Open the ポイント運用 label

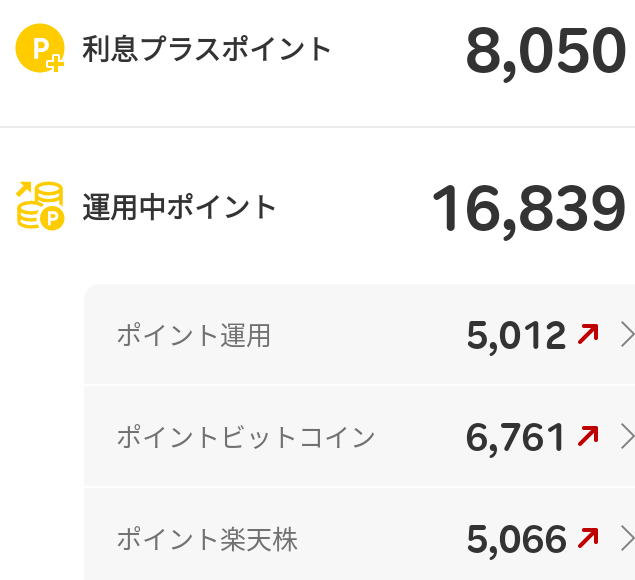coord(193,336)
